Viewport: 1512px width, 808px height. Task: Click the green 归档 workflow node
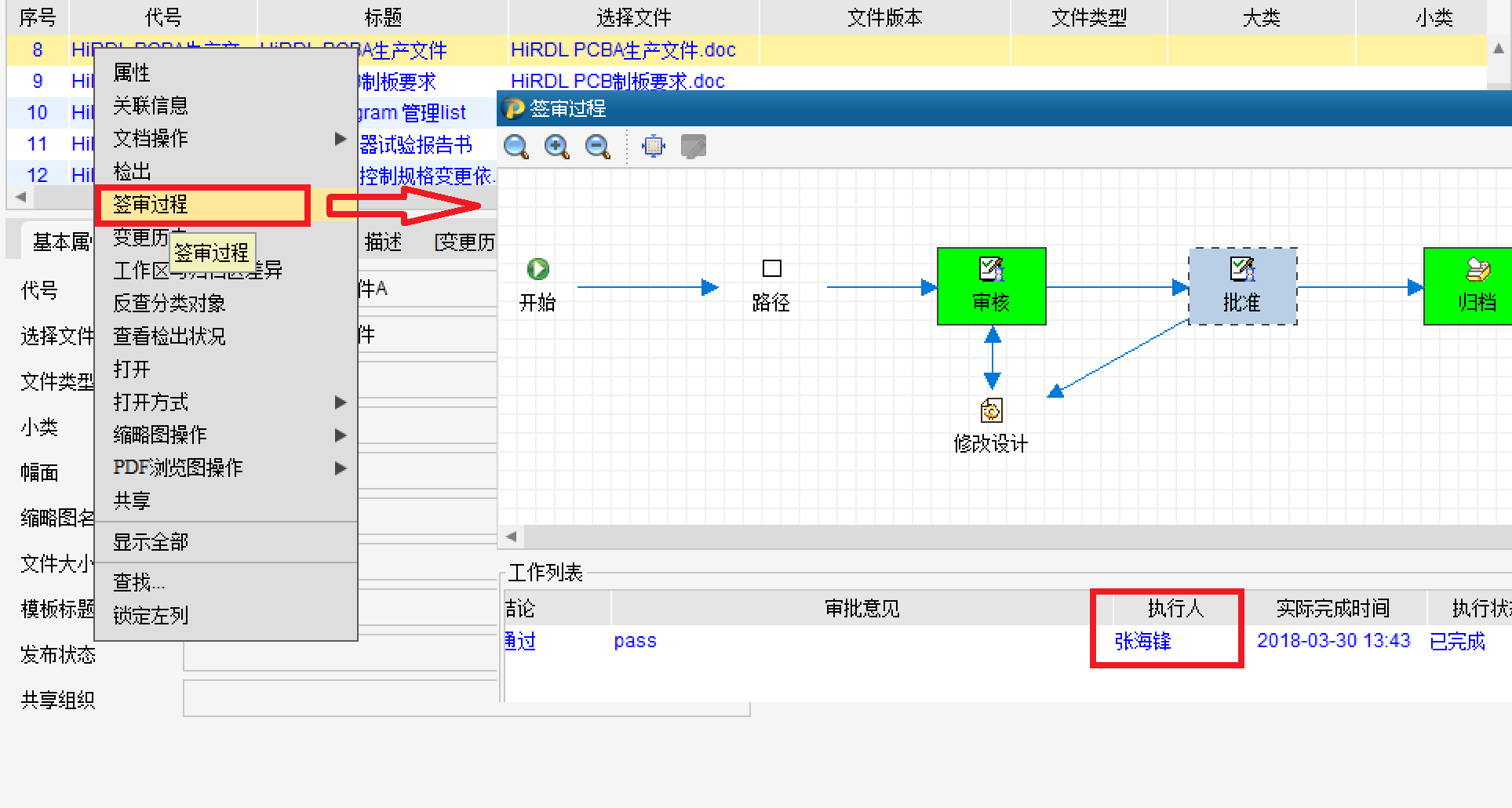[x=1468, y=286]
